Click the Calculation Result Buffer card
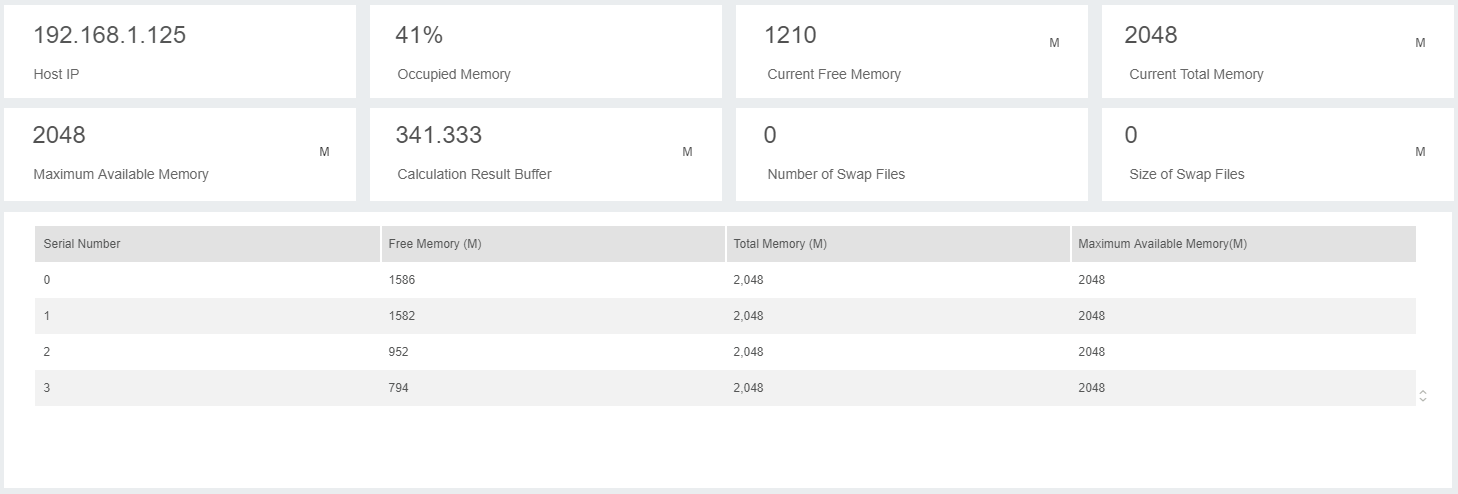Viewport: 1458px width, 494px height. (545, 154)
